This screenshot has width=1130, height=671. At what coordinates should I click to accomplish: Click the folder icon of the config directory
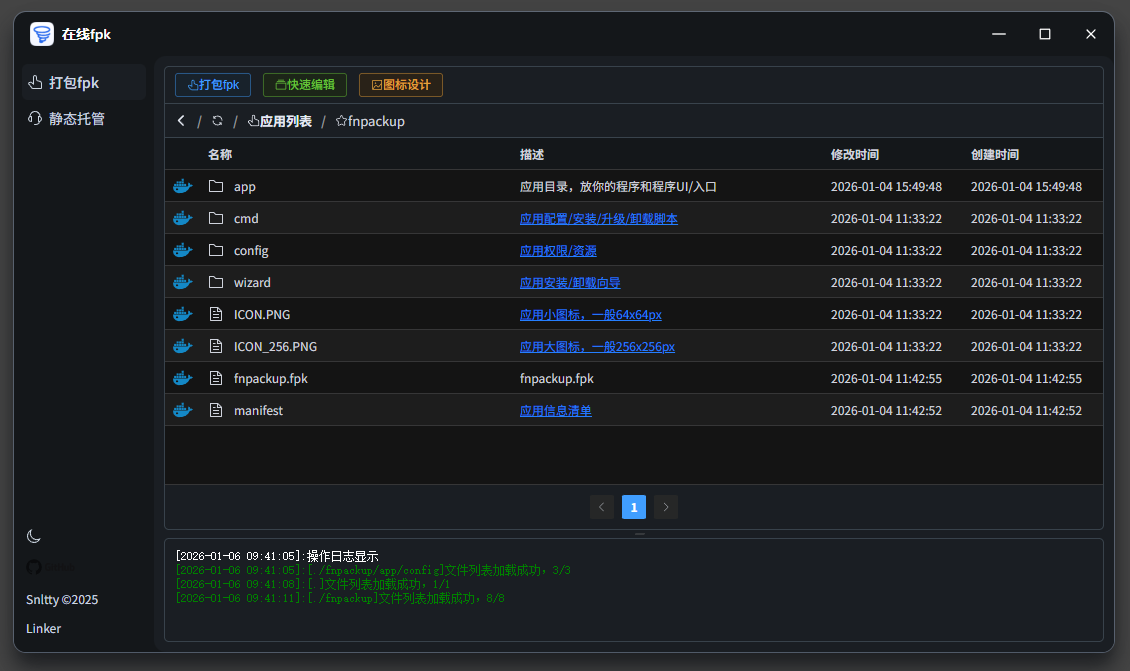(215, 250)
